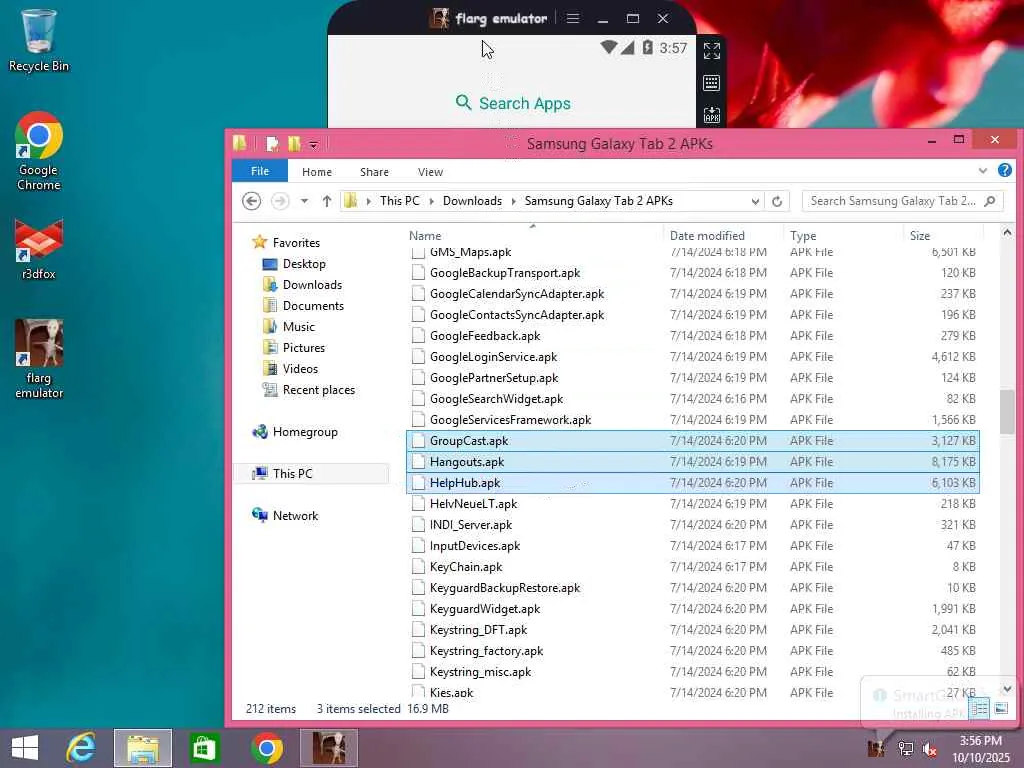Click the Explorer Help question mark icon

tap(1004, 170)
